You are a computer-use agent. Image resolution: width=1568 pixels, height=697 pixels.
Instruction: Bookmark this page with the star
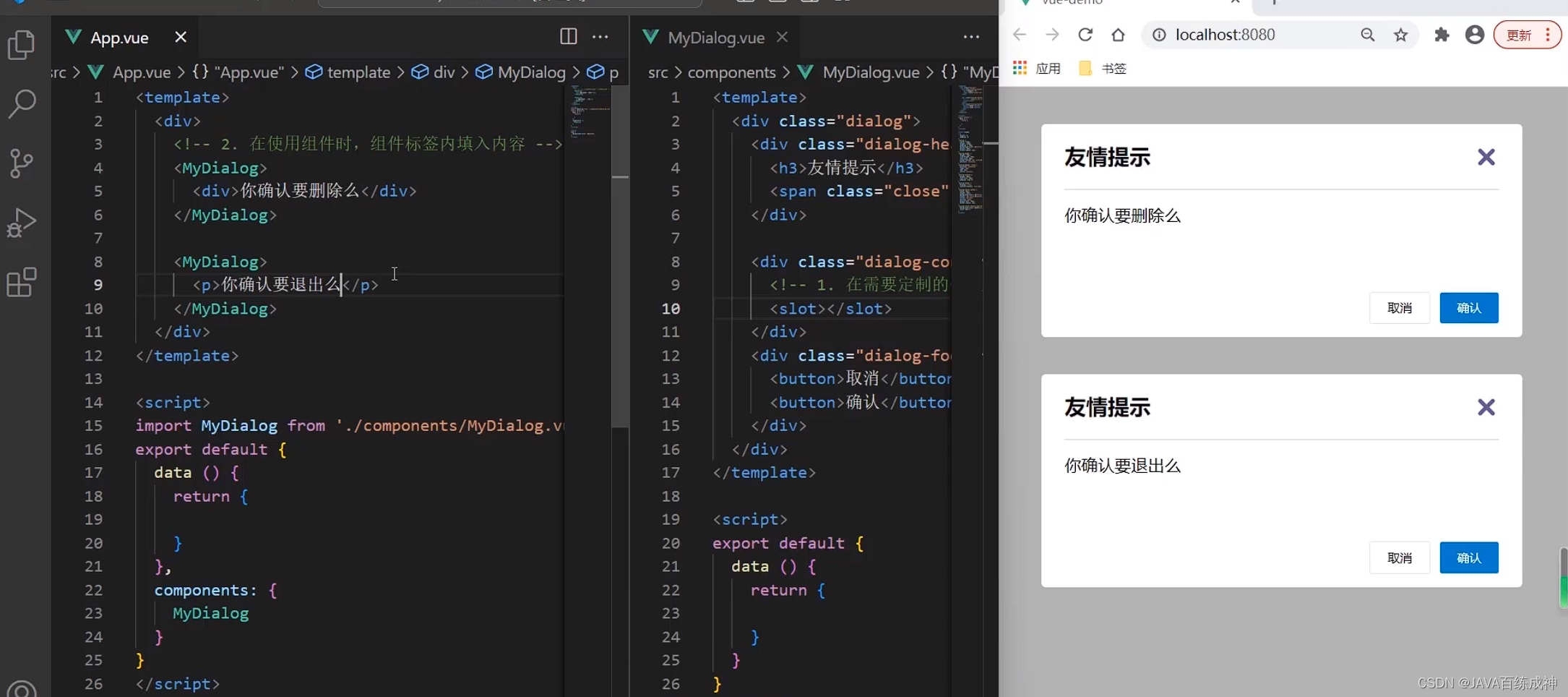(1401, 35)
